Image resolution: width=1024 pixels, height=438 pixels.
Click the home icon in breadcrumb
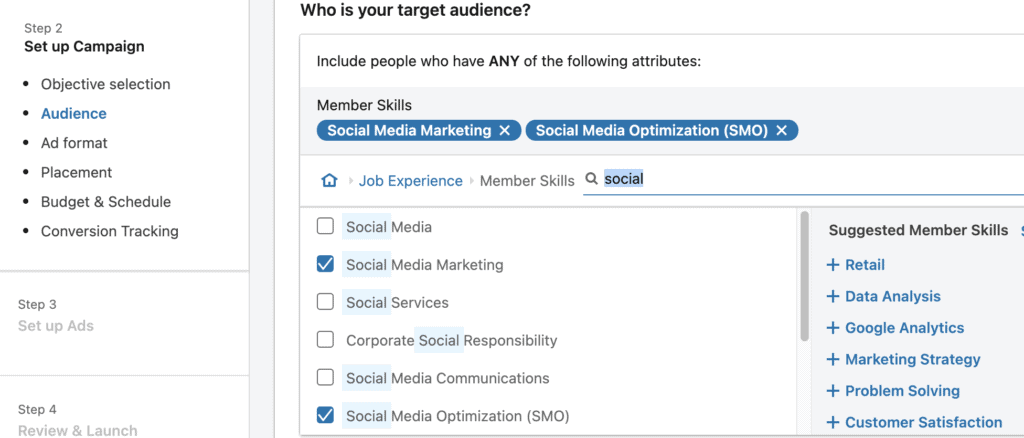click(329, 181)
